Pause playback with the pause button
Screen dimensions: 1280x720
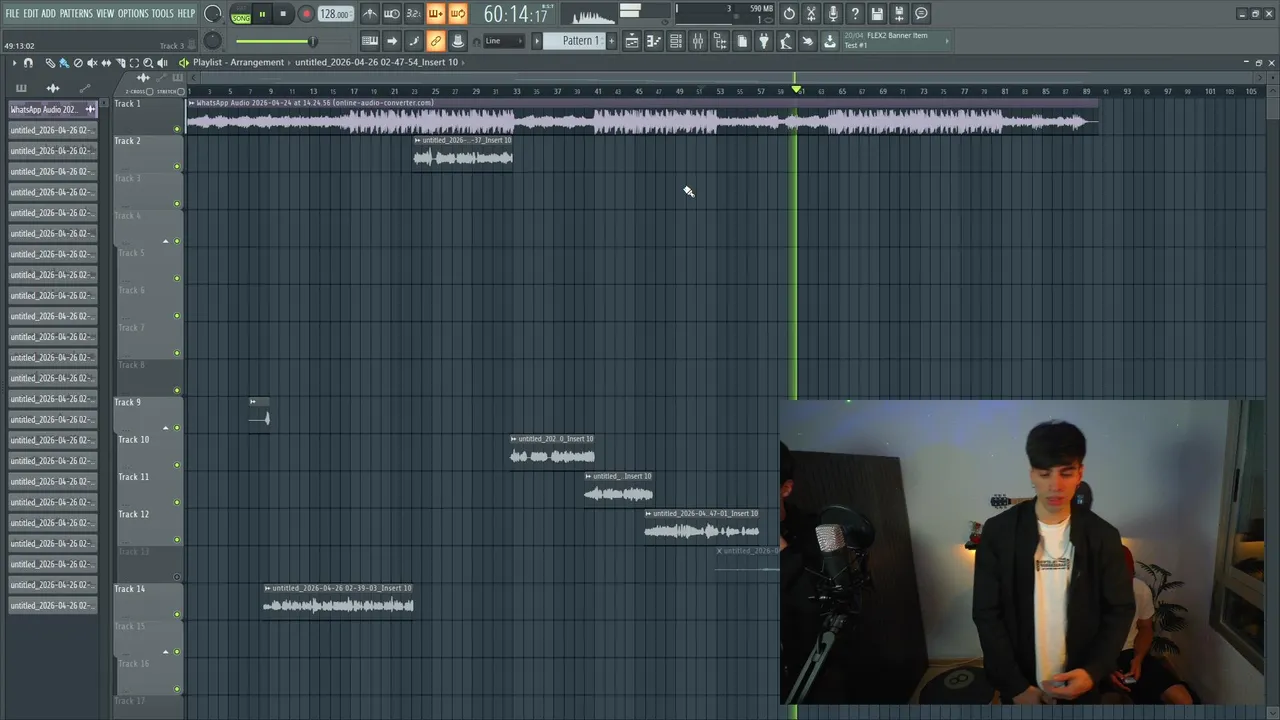click(262, 14)
